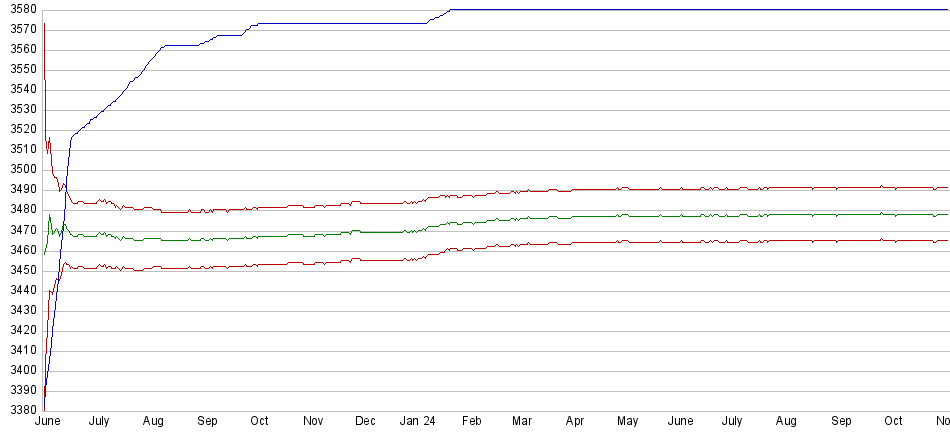This screenshot has width=950, height=435.
Task: Click the 3380 label at axis bottom
Action: pos(20,409)
